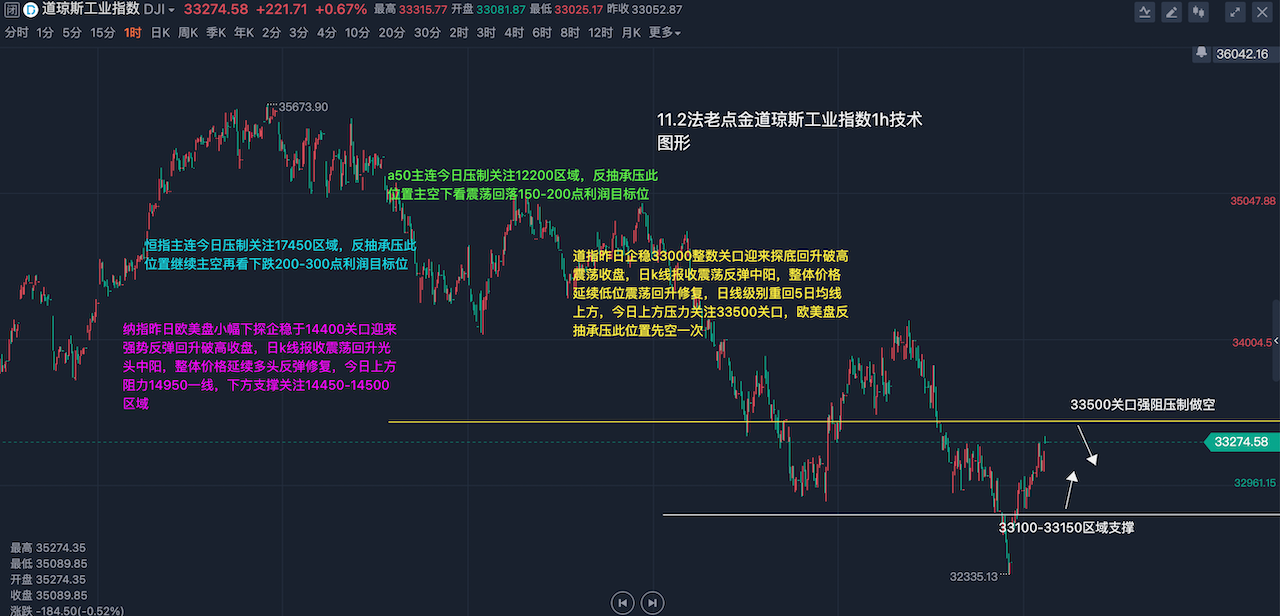Click the price alert bell icon
Screen dimensions: 1280x616
1201,54
